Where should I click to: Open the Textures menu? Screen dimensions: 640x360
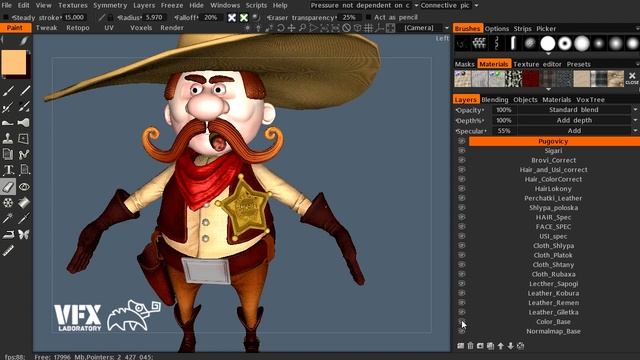(73, 5)
